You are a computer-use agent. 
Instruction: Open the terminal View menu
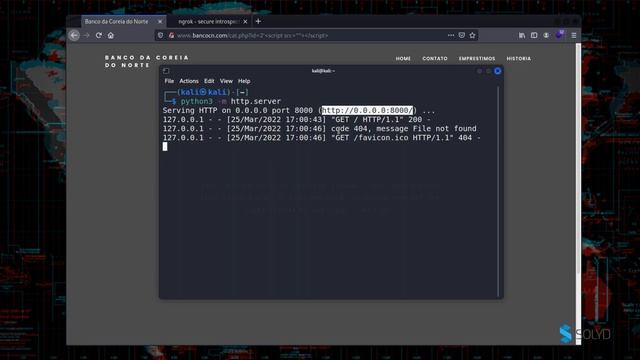pyautogui.click(x=226, y=81)
